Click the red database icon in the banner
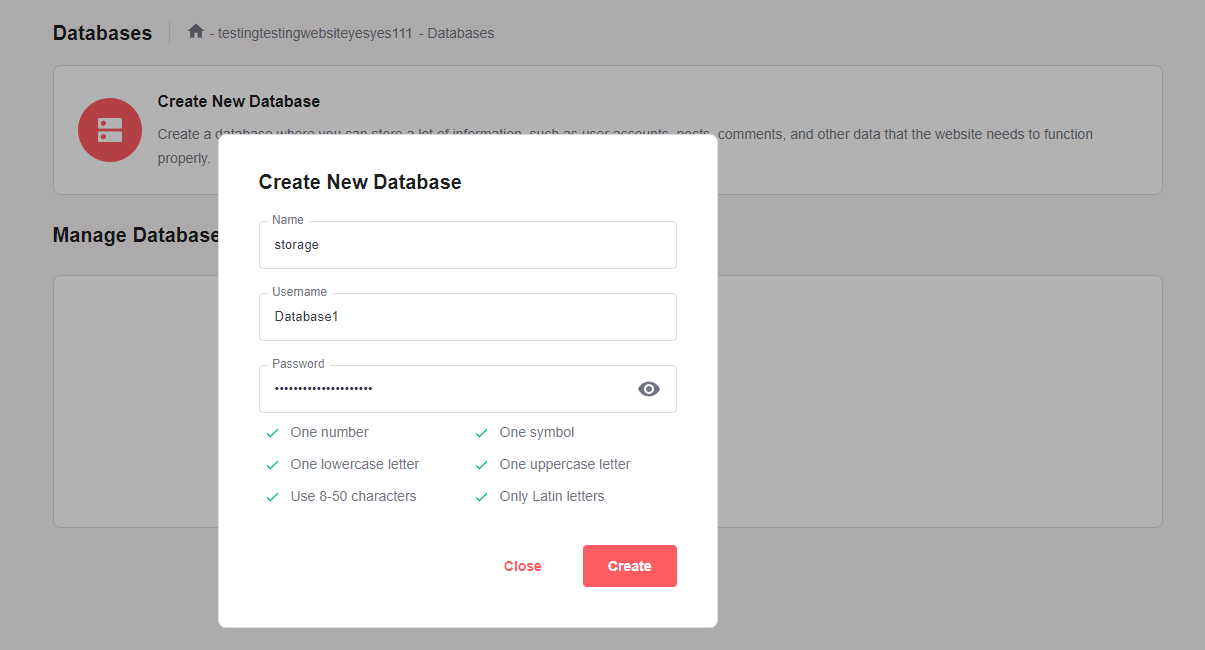1205x650 pixels. pos(110,130)
